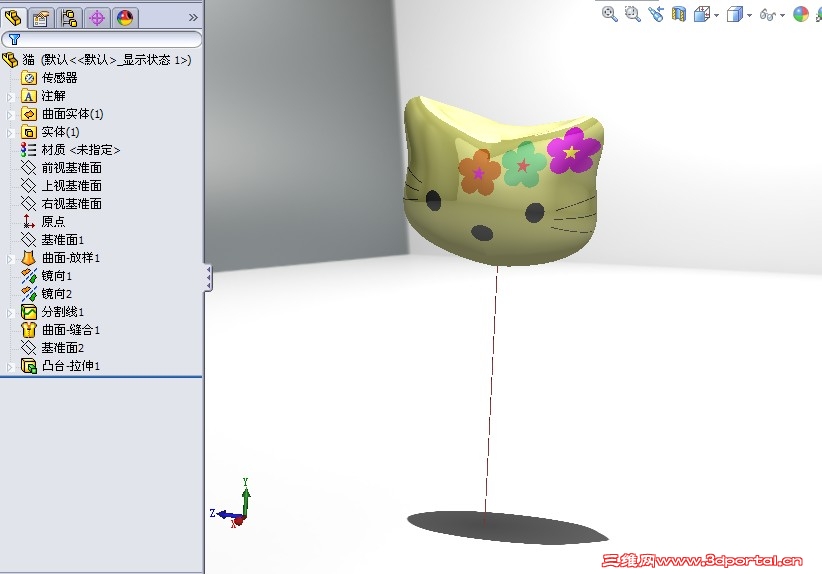Screen dimensions: 822x574
Task: Open the Display Style dropdown arrow
Action: tap(750, 16)
